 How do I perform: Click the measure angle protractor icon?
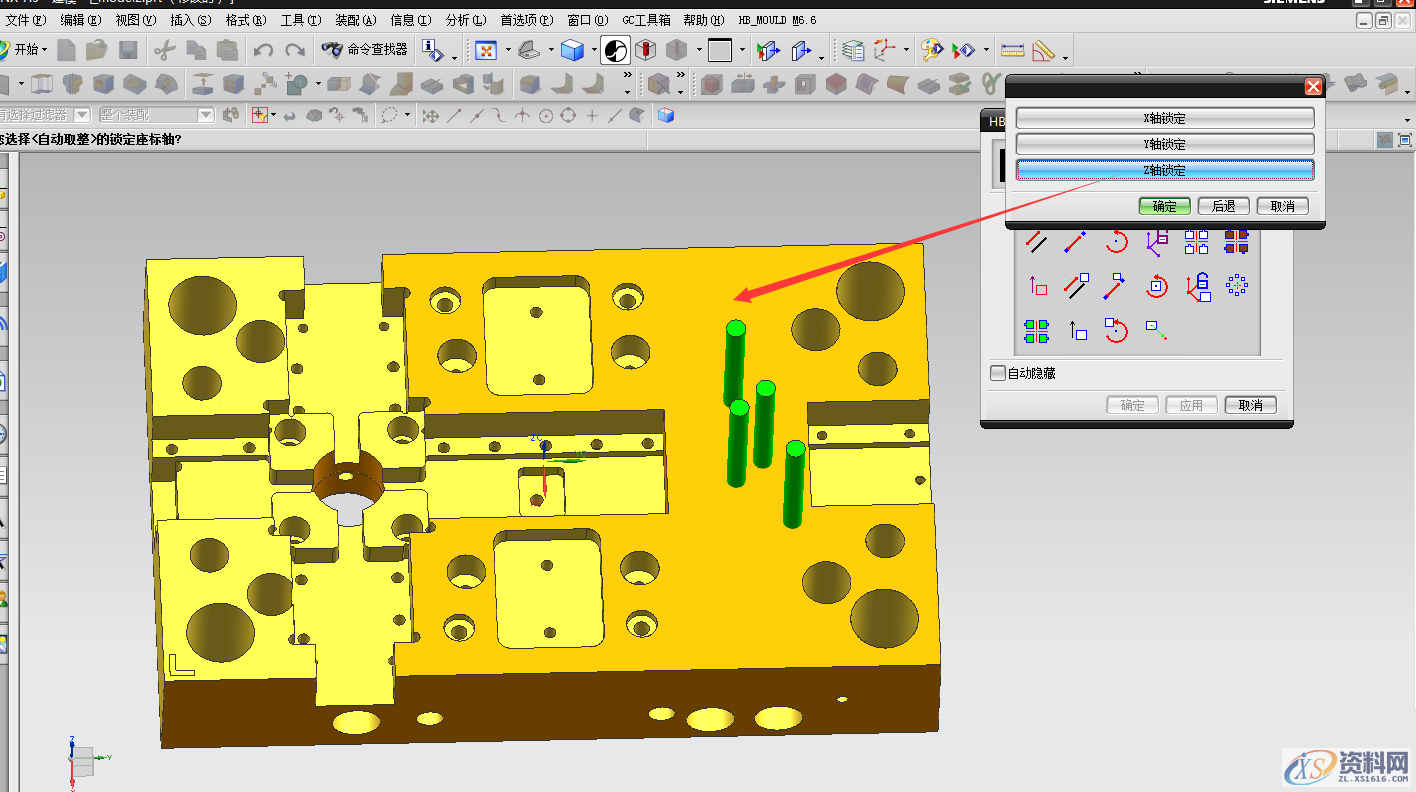1043,49
